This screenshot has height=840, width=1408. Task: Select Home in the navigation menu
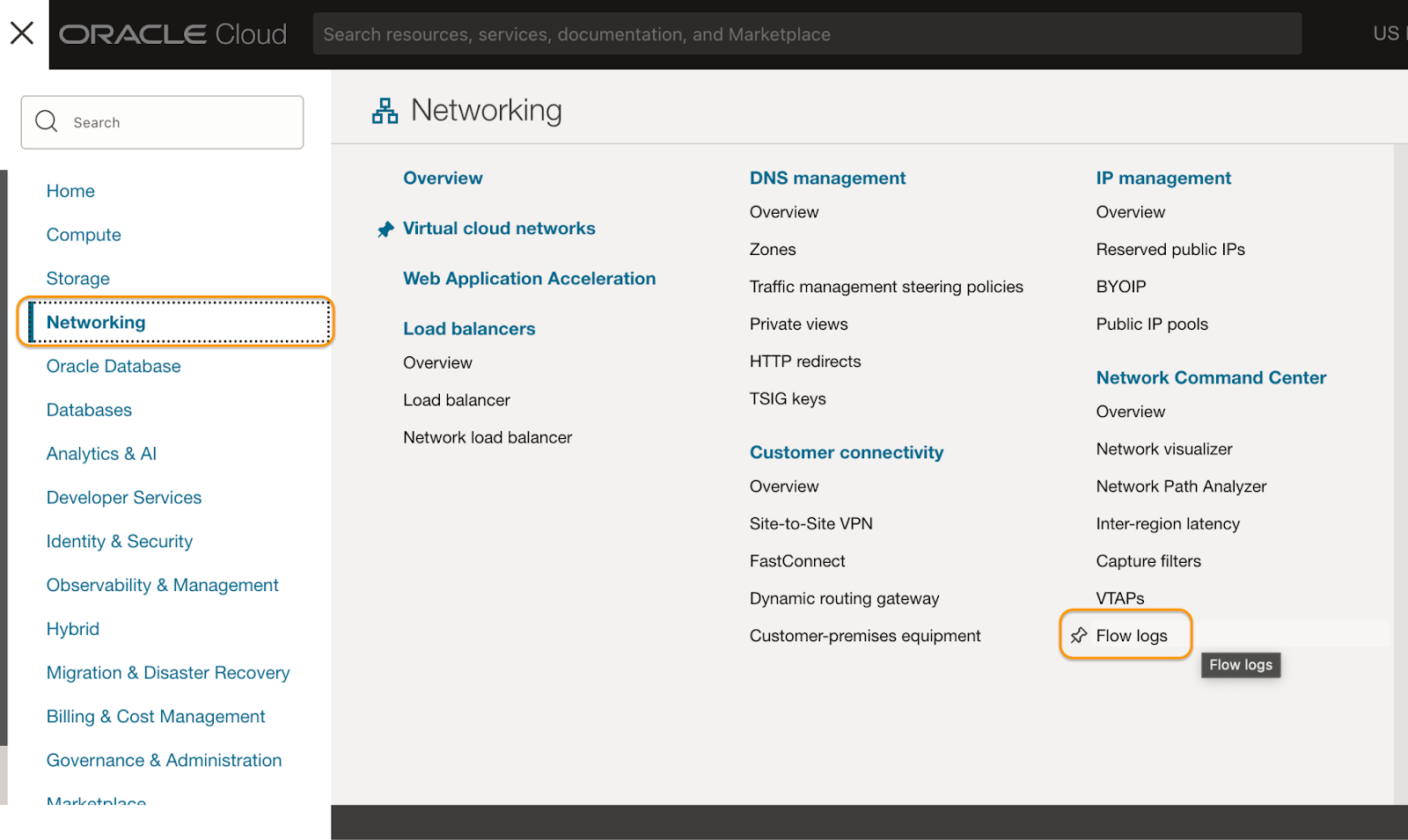click(70, 191)
